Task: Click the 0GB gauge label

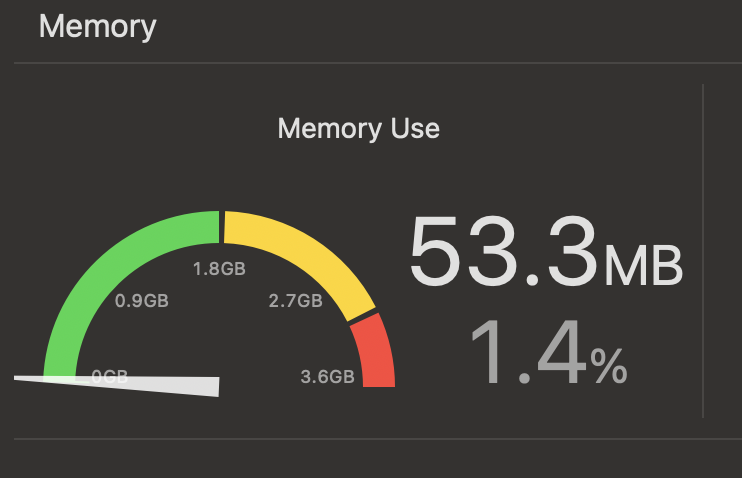Action: [110, 377]
